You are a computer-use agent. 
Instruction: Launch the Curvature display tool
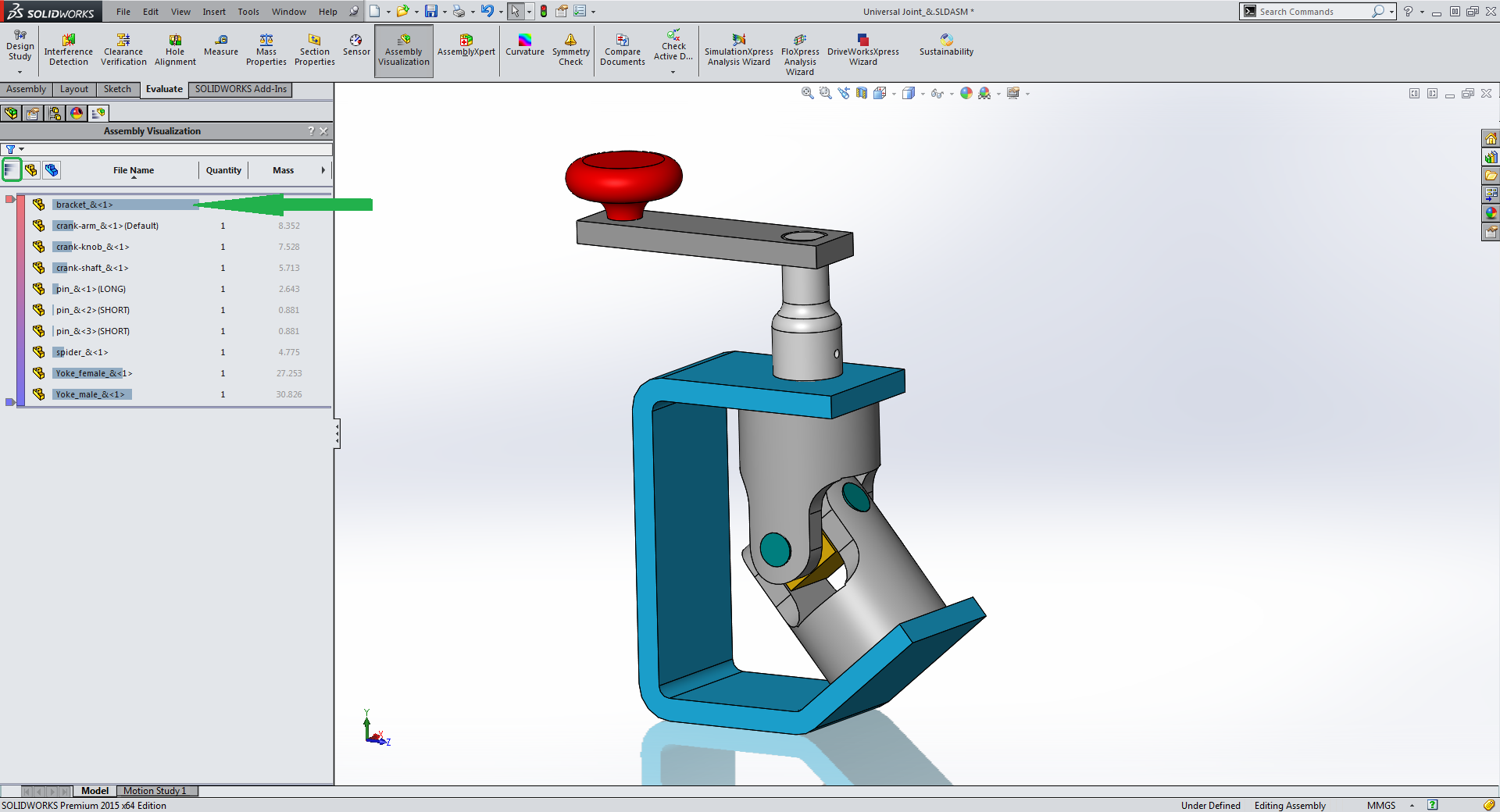click(x=524, y=45)
